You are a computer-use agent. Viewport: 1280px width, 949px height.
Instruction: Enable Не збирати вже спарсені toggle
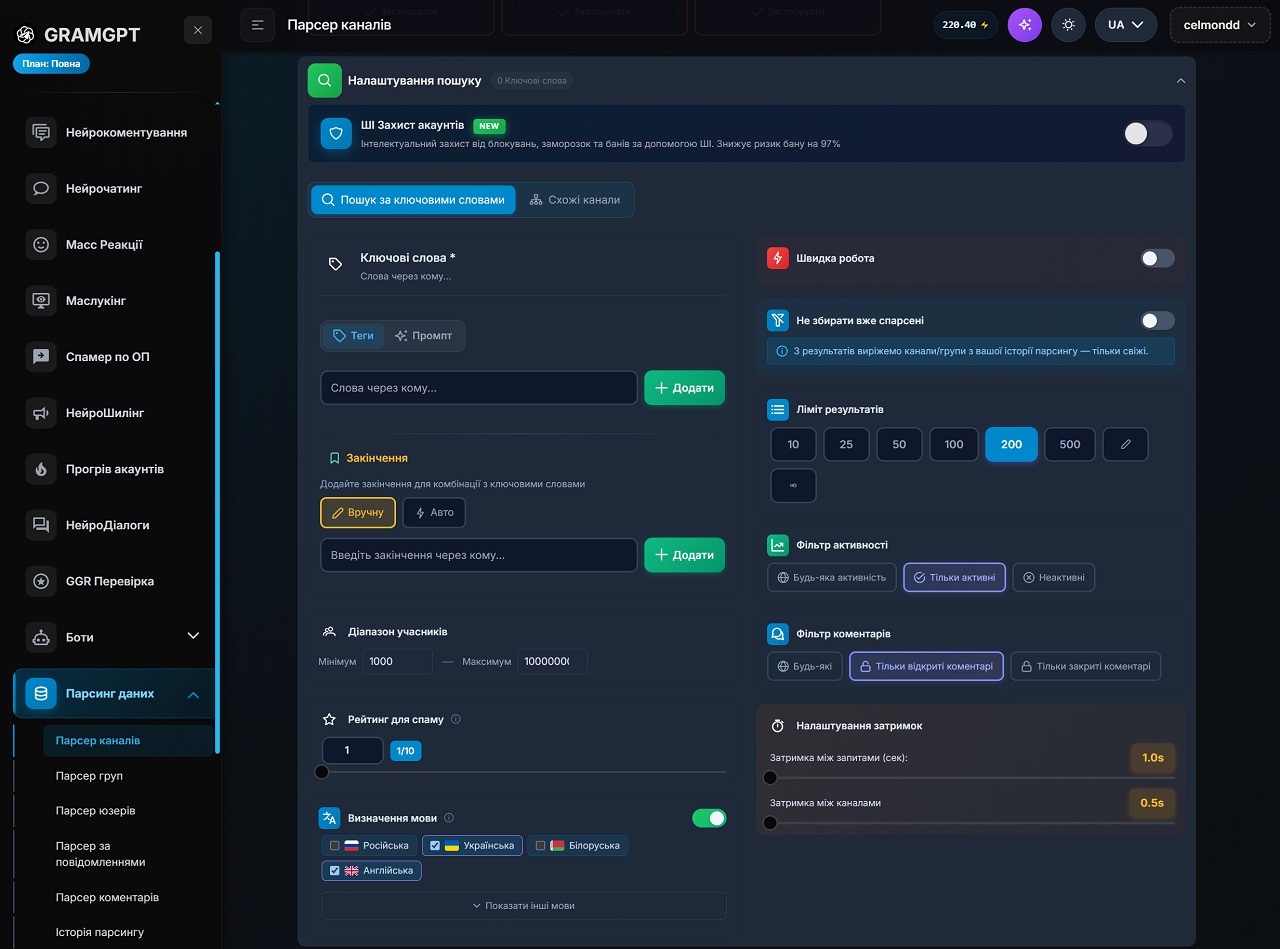[1158, 321]
